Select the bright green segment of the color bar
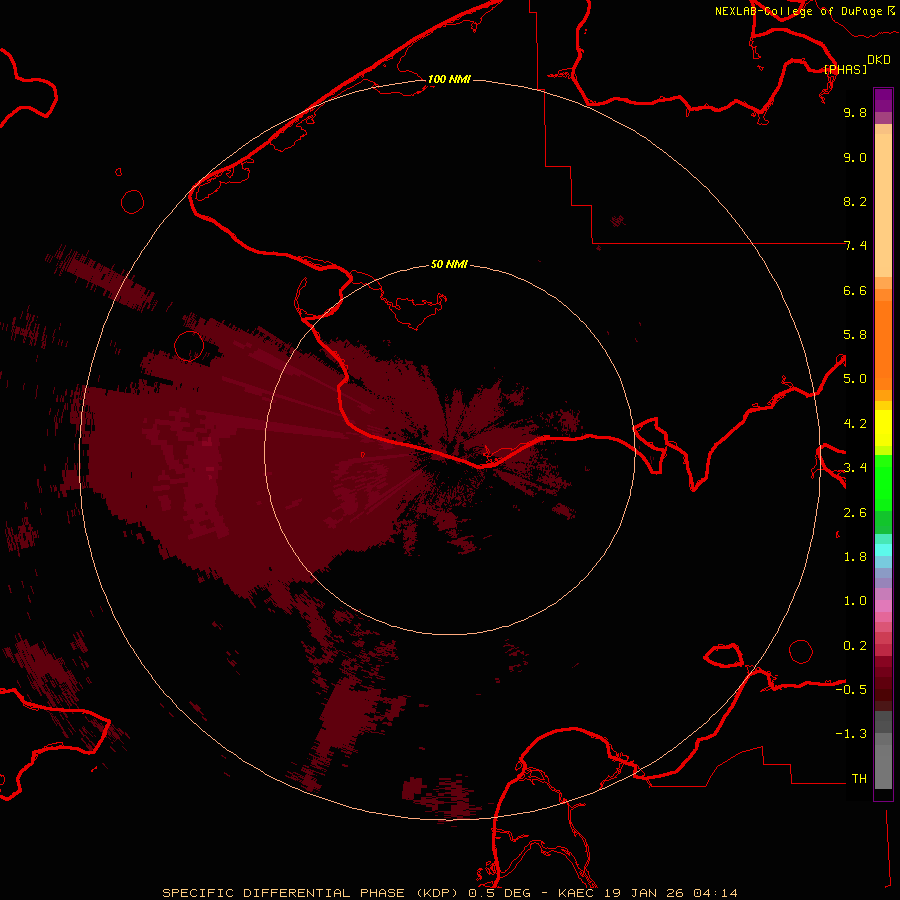The width and height of the screenshot is (900, 900). coord(883,482)
